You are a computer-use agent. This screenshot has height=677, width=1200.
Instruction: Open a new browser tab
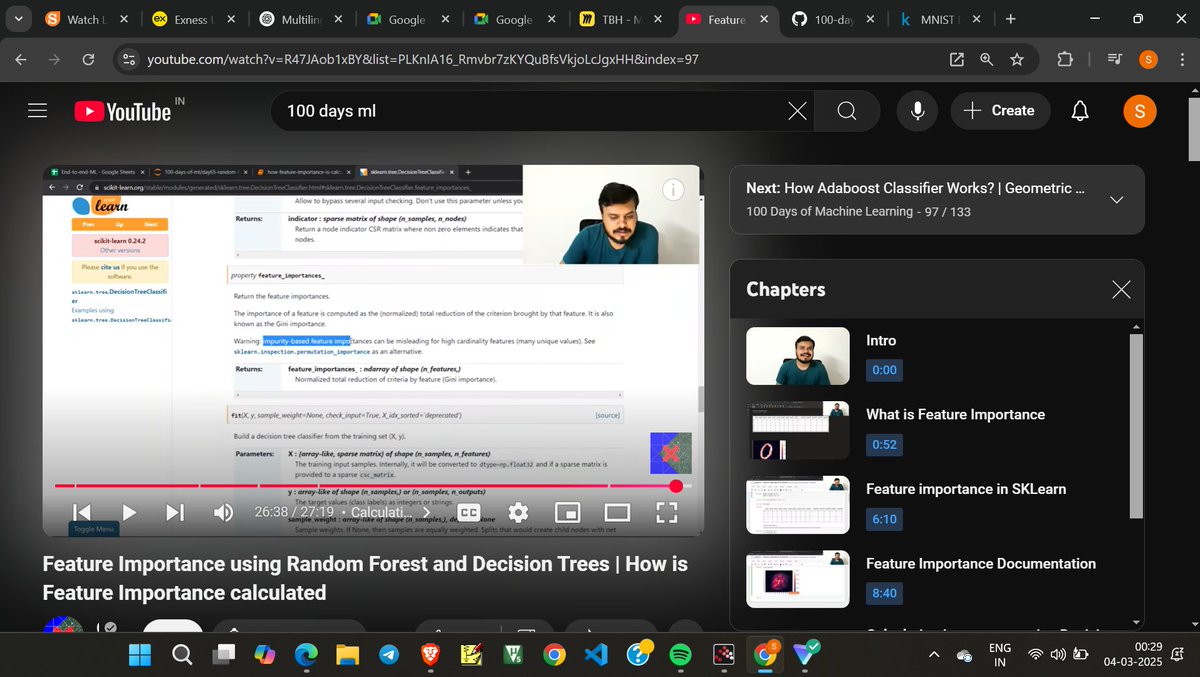[x=1010, y=19]
